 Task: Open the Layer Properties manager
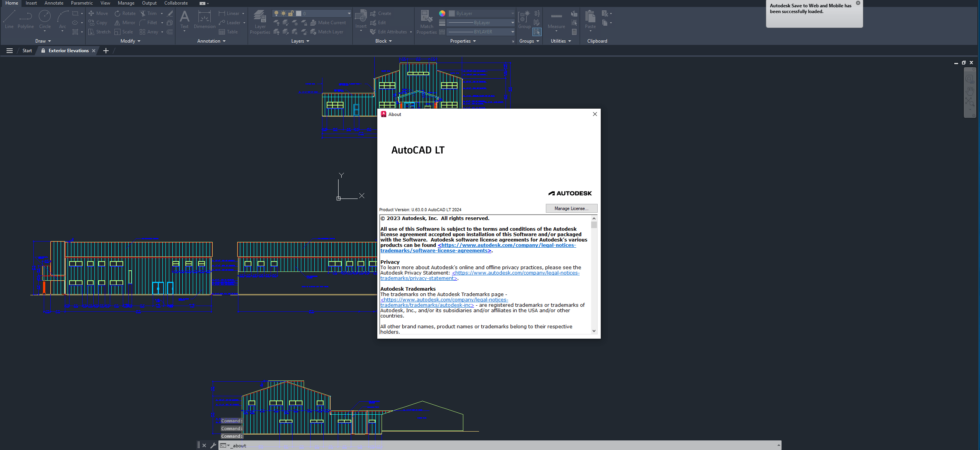click(260, 22)
